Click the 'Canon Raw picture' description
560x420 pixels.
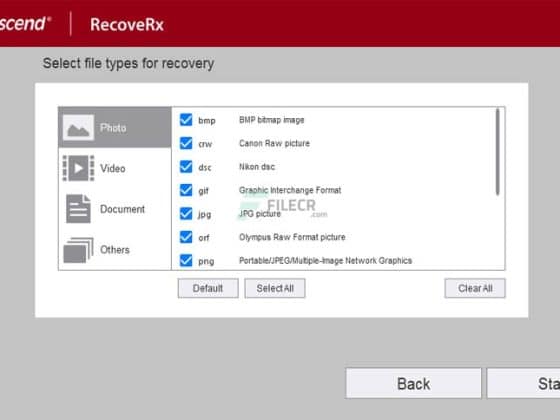[274, 143]
